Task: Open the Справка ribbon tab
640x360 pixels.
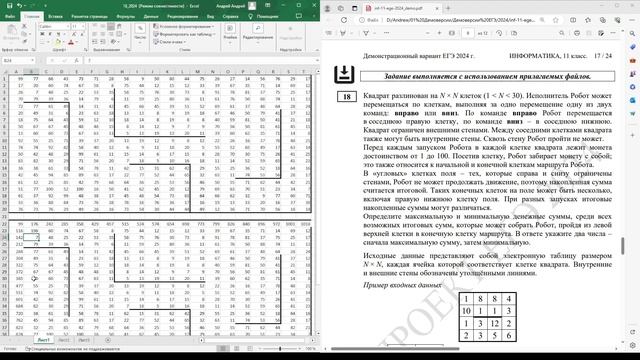Action: pos(230,16)
